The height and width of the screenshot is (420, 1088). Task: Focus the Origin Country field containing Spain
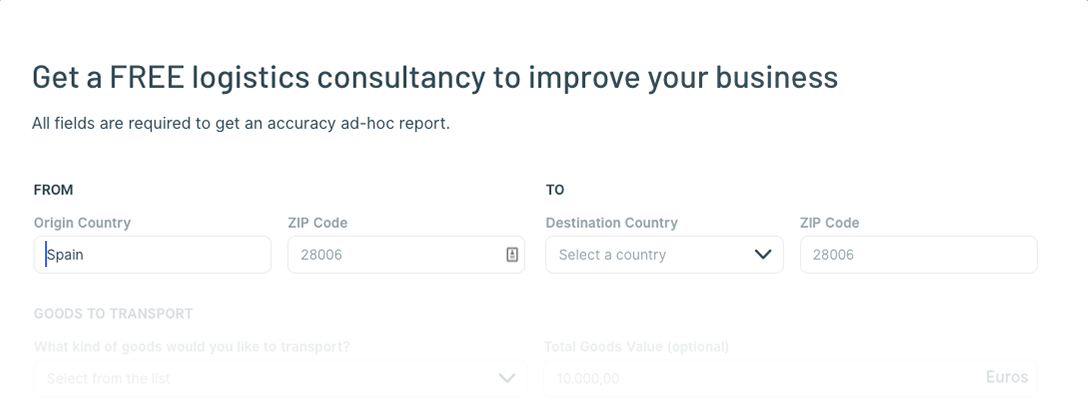click(153, 255)
